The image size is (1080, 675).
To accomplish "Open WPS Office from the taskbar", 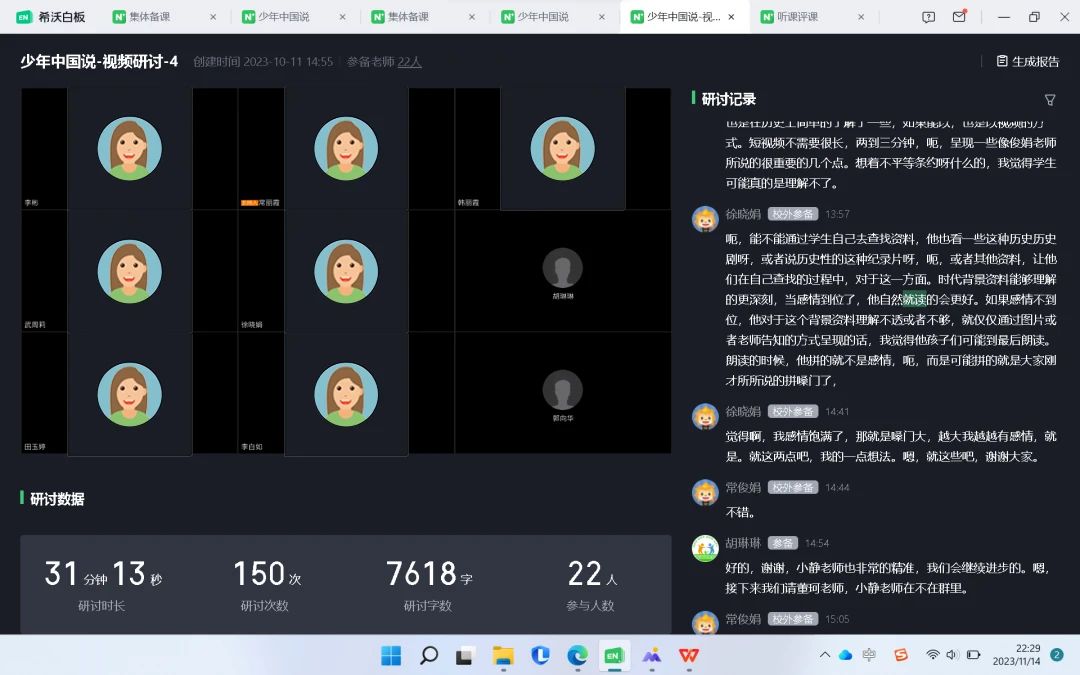I will pos(688,656).
